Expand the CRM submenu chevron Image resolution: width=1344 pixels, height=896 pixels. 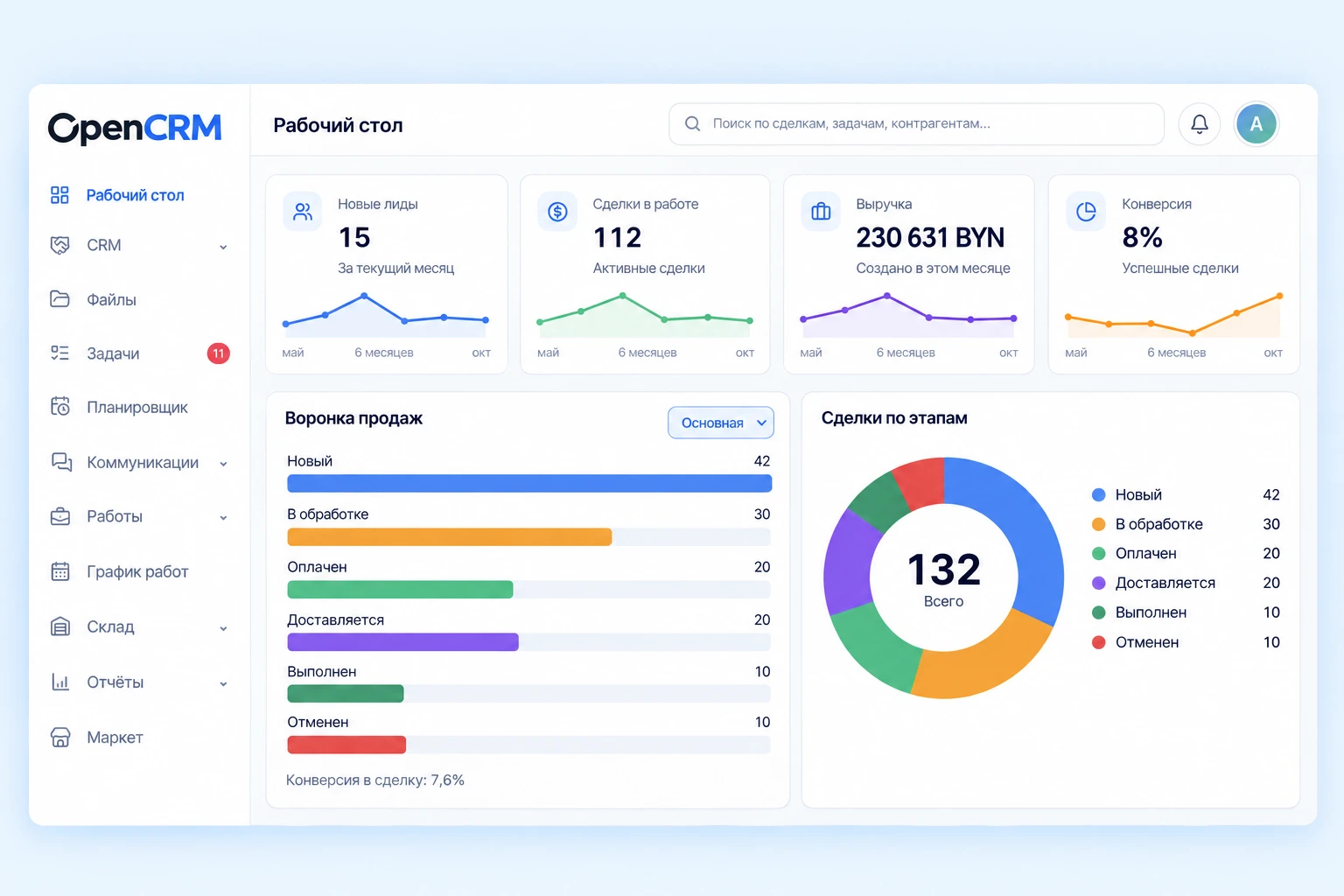[x=223, y=247]
